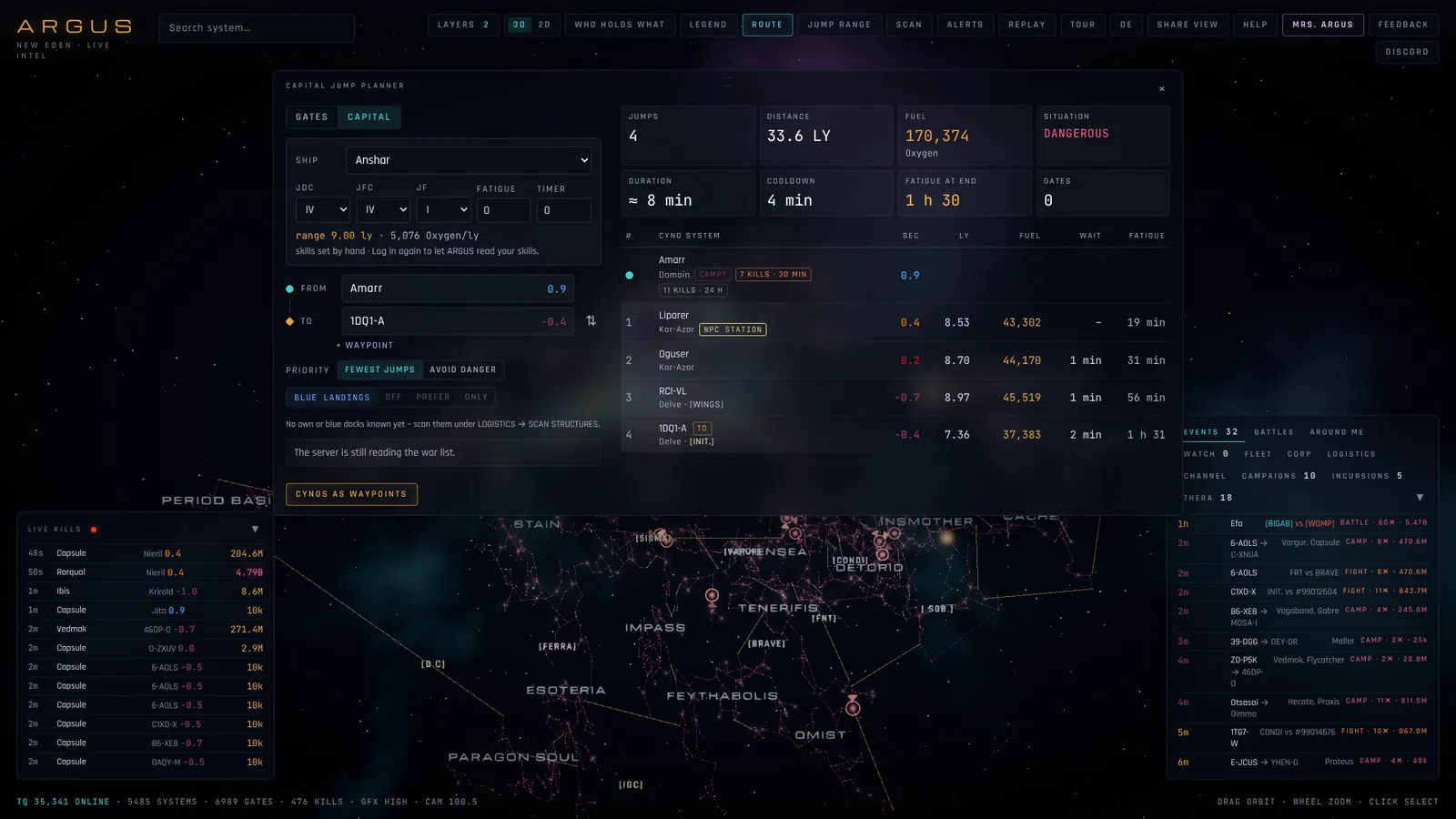Open the Layers menu
The height and width of the screenshot is (819, 1456).
click(463, 25)
